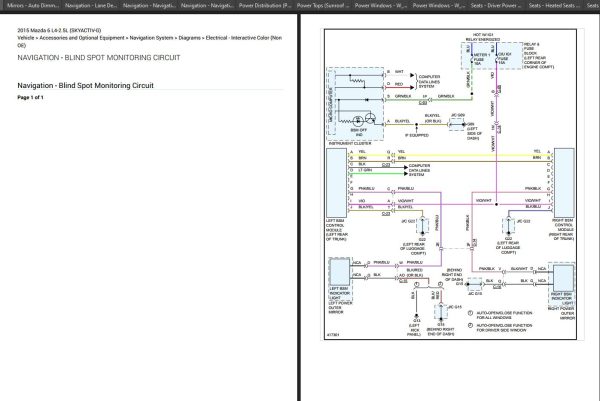Open the Seats - Heated Seats... tab
Screen dimensions: 600x401
[x=554, y=6]
